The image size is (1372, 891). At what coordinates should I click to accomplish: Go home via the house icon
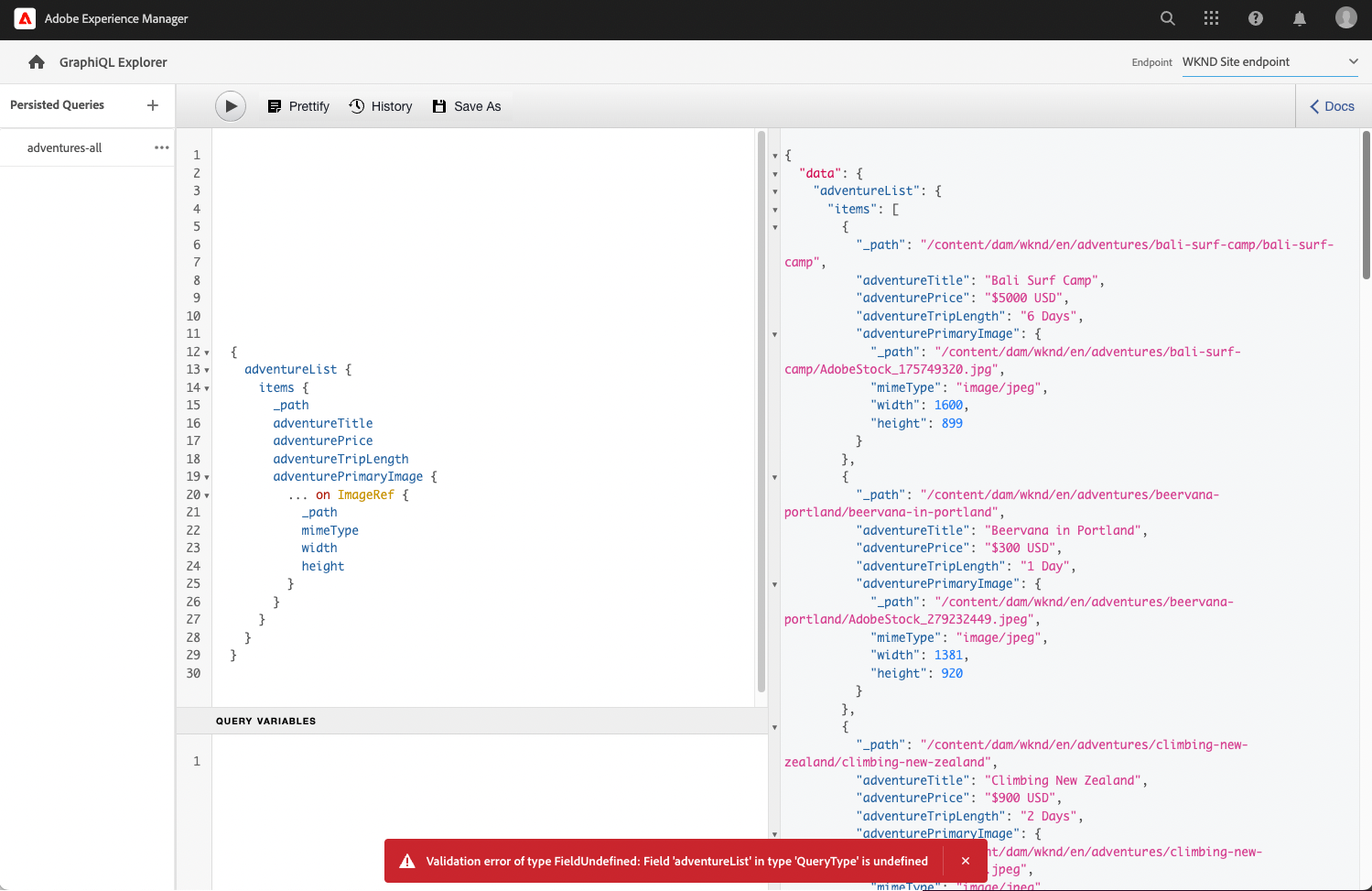(35, 61)
